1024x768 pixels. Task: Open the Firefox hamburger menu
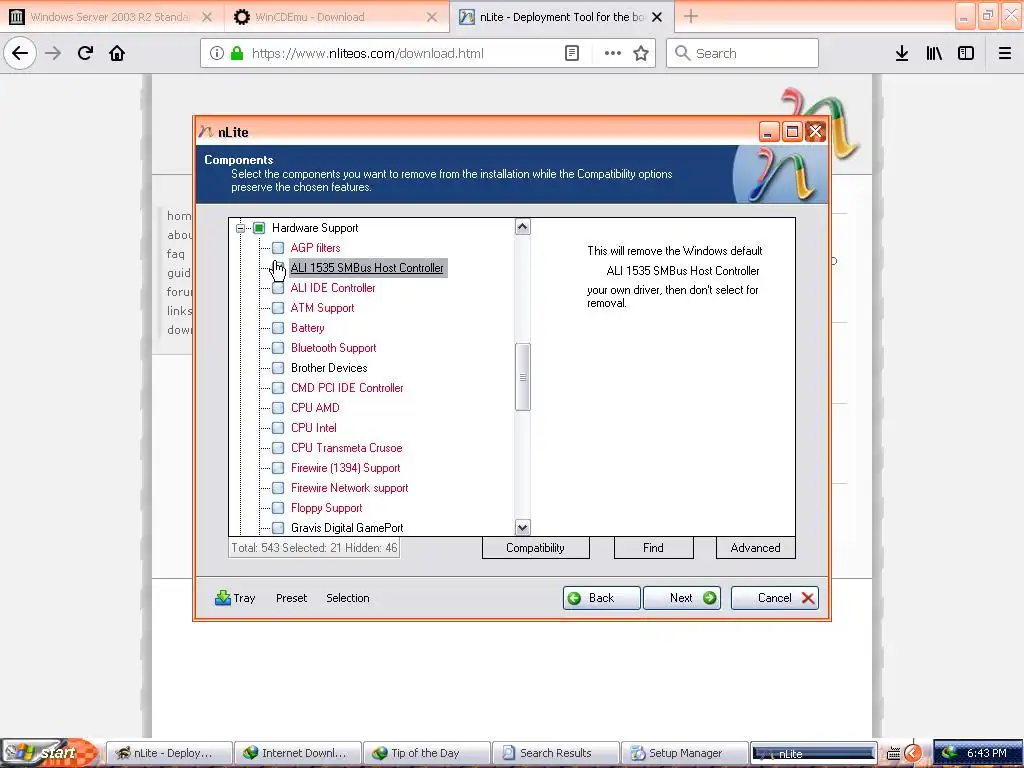[x=1005, y=53]
